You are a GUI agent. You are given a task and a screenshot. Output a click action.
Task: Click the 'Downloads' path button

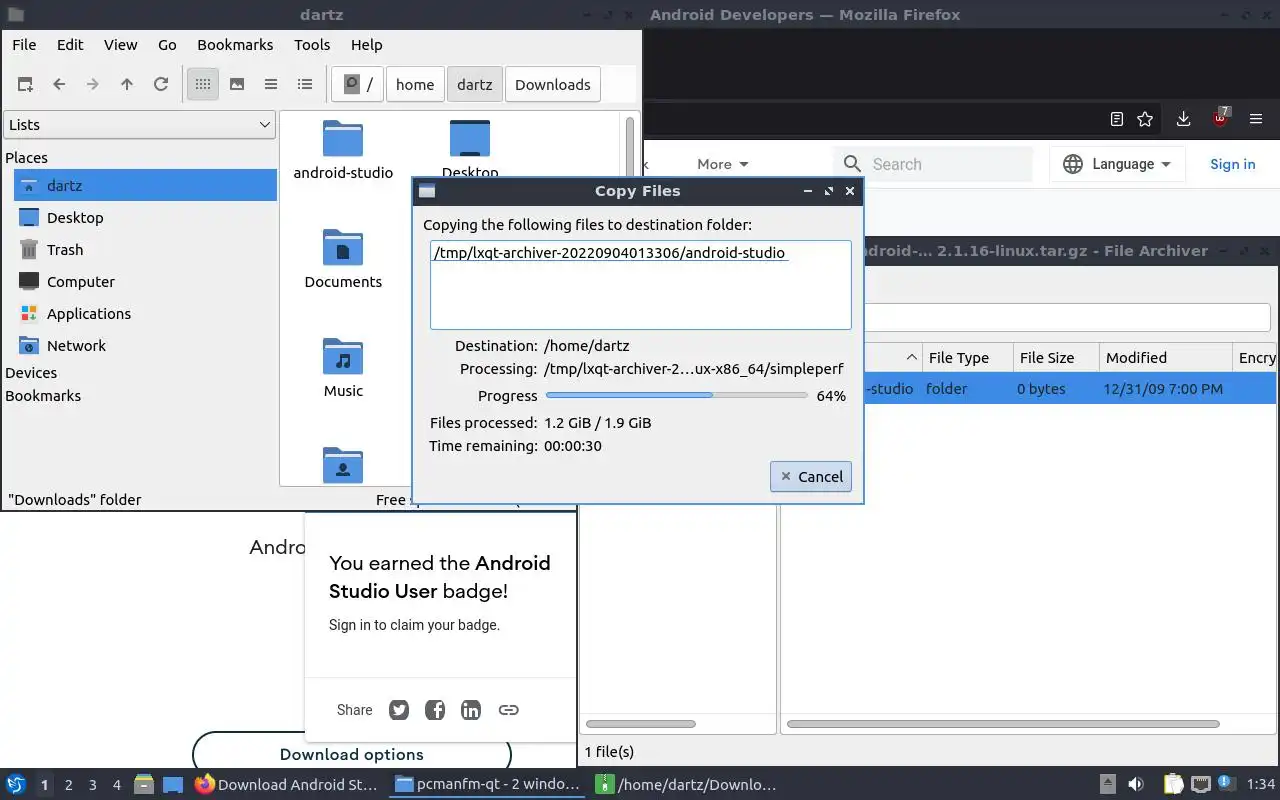click(553, 84)
